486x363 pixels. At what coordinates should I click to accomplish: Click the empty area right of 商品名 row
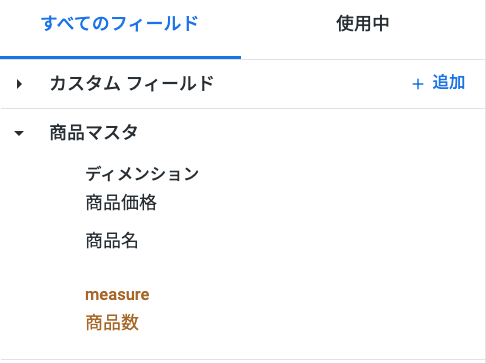tap(312, 240)
